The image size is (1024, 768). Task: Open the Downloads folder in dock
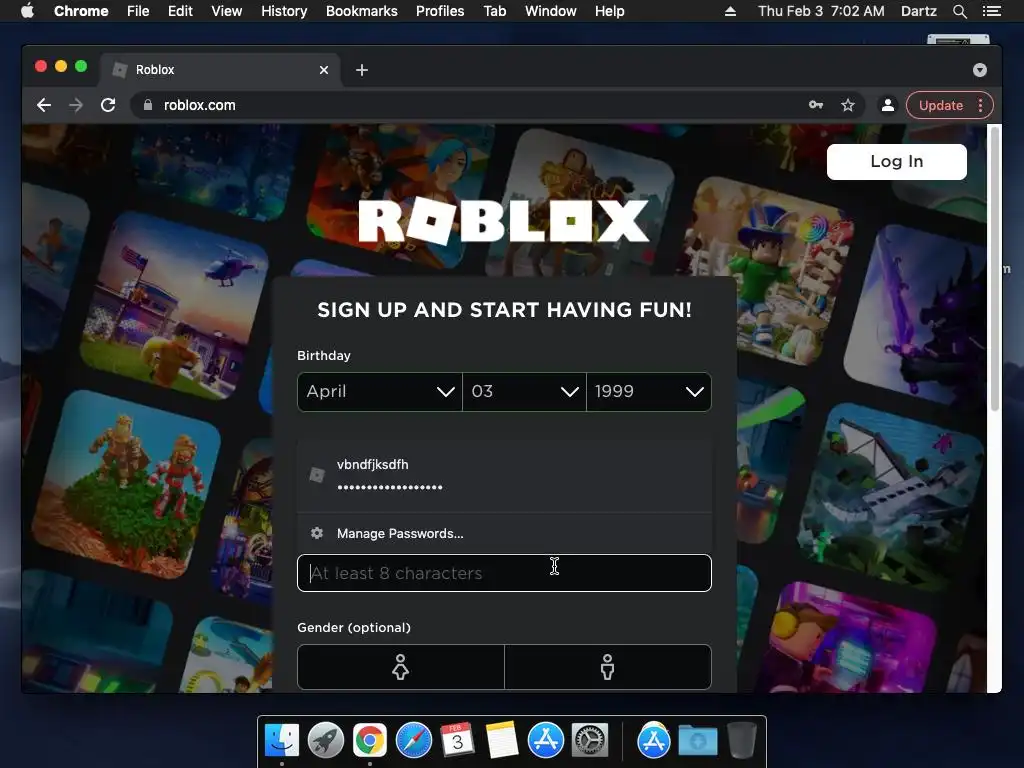(x=697, y=741)
